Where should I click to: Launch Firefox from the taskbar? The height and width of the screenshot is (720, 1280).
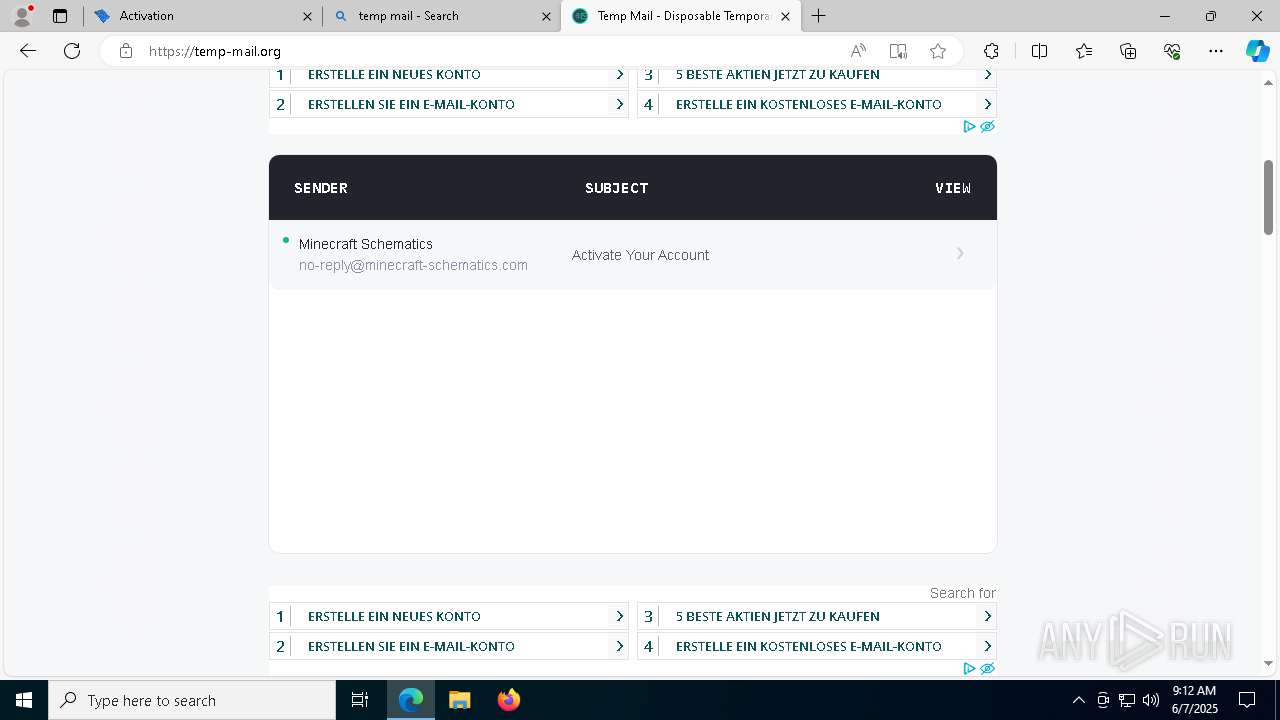509,700
